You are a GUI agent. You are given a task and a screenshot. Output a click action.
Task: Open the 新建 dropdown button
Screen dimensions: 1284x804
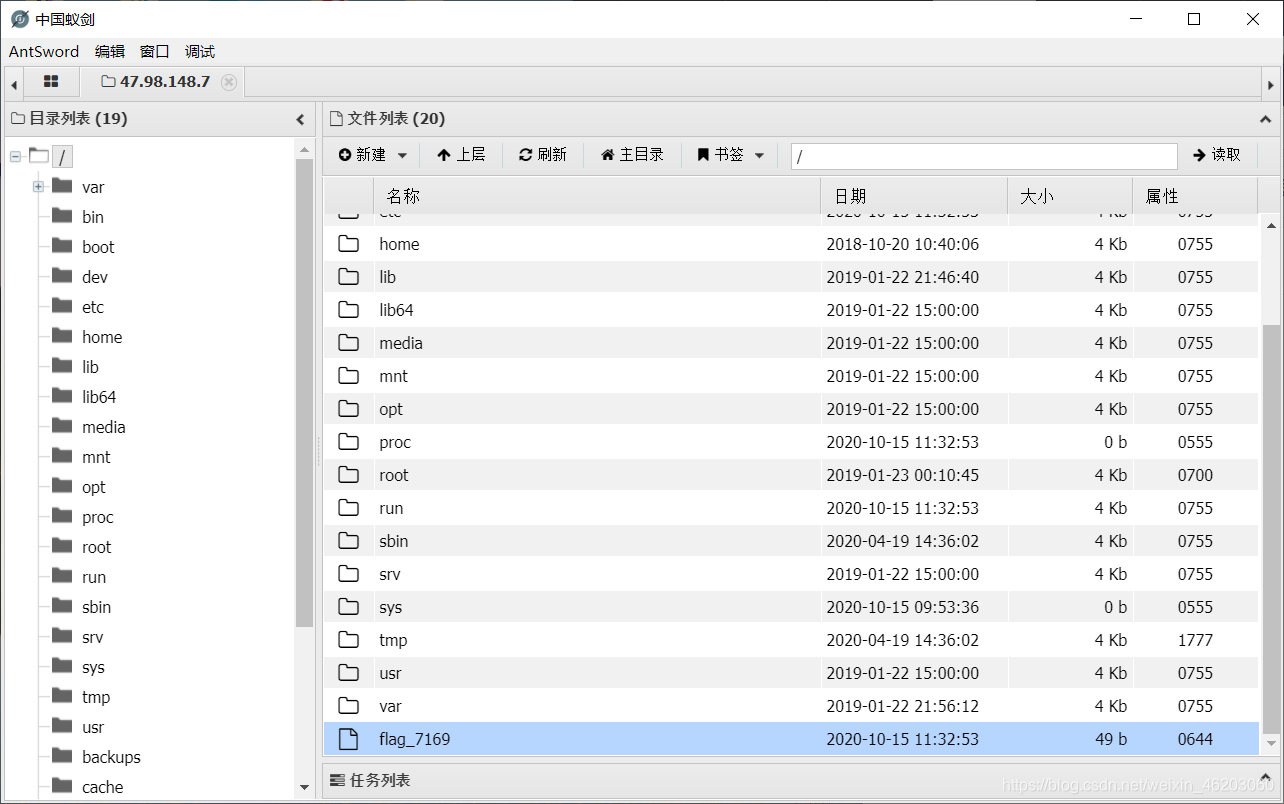click(x=372, y=155)
